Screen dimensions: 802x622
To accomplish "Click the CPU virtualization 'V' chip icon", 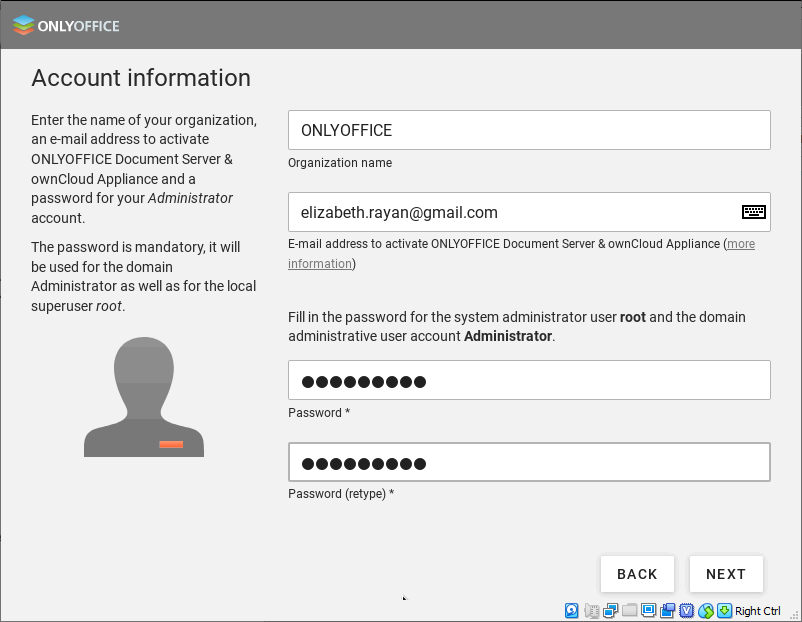I will click(686, 611).
